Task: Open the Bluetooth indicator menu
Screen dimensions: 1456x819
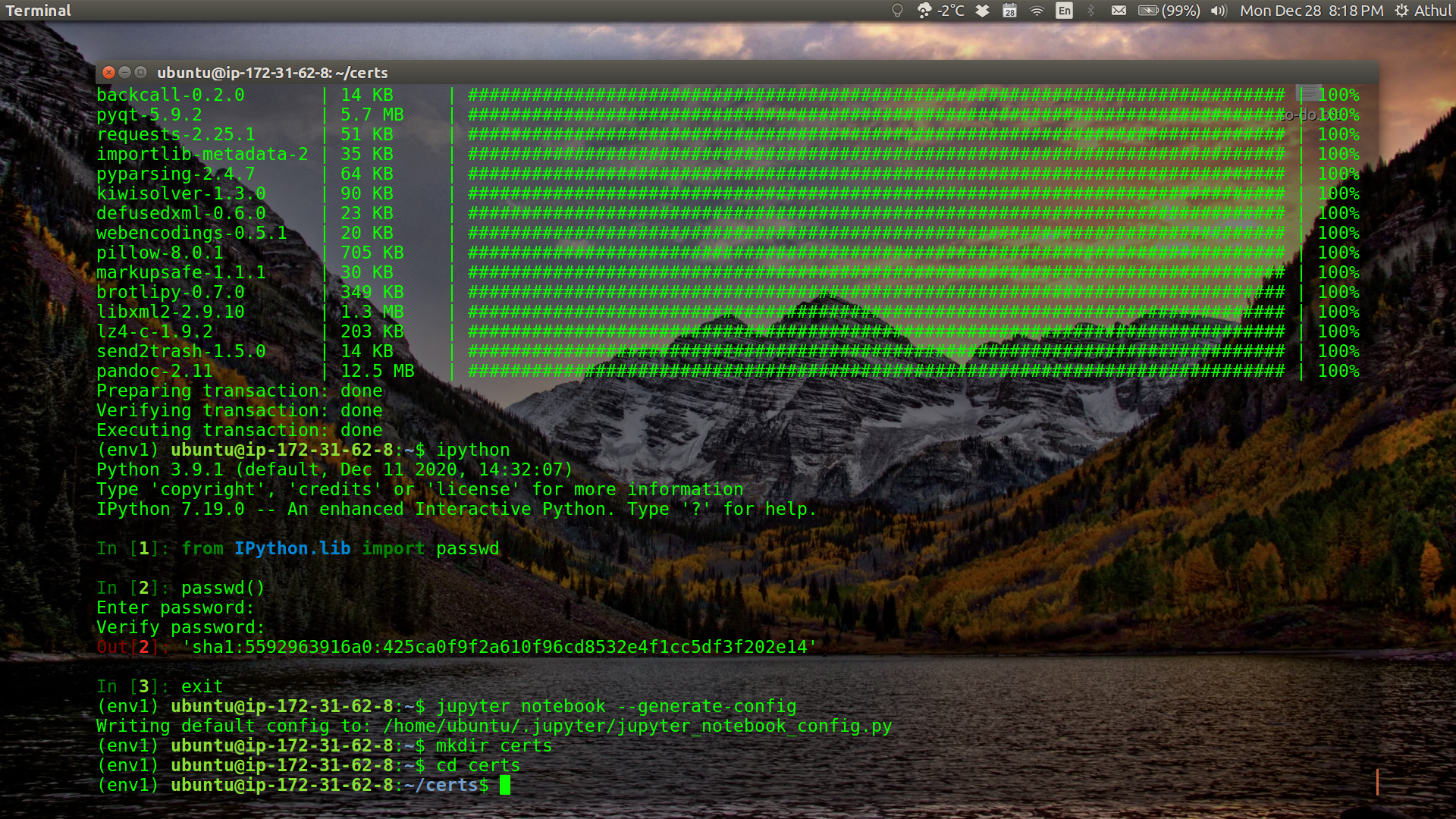Action: (x=1091, y=11)
